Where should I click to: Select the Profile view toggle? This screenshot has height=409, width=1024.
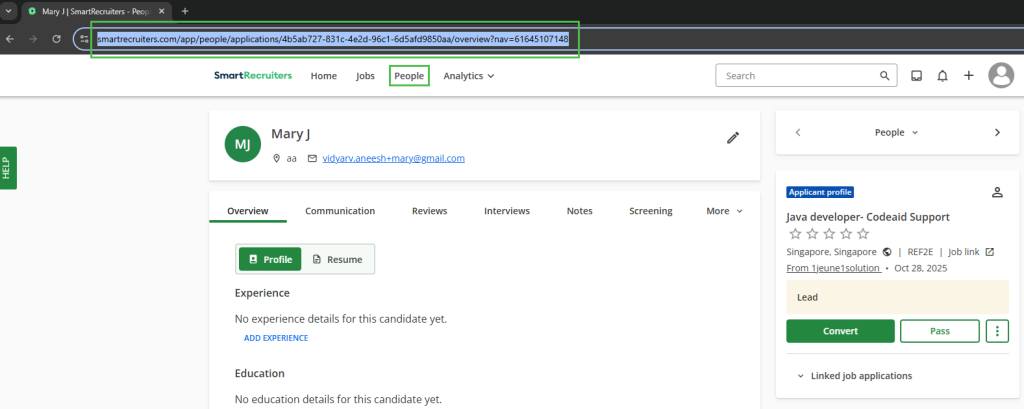click(x=270, y=259)
